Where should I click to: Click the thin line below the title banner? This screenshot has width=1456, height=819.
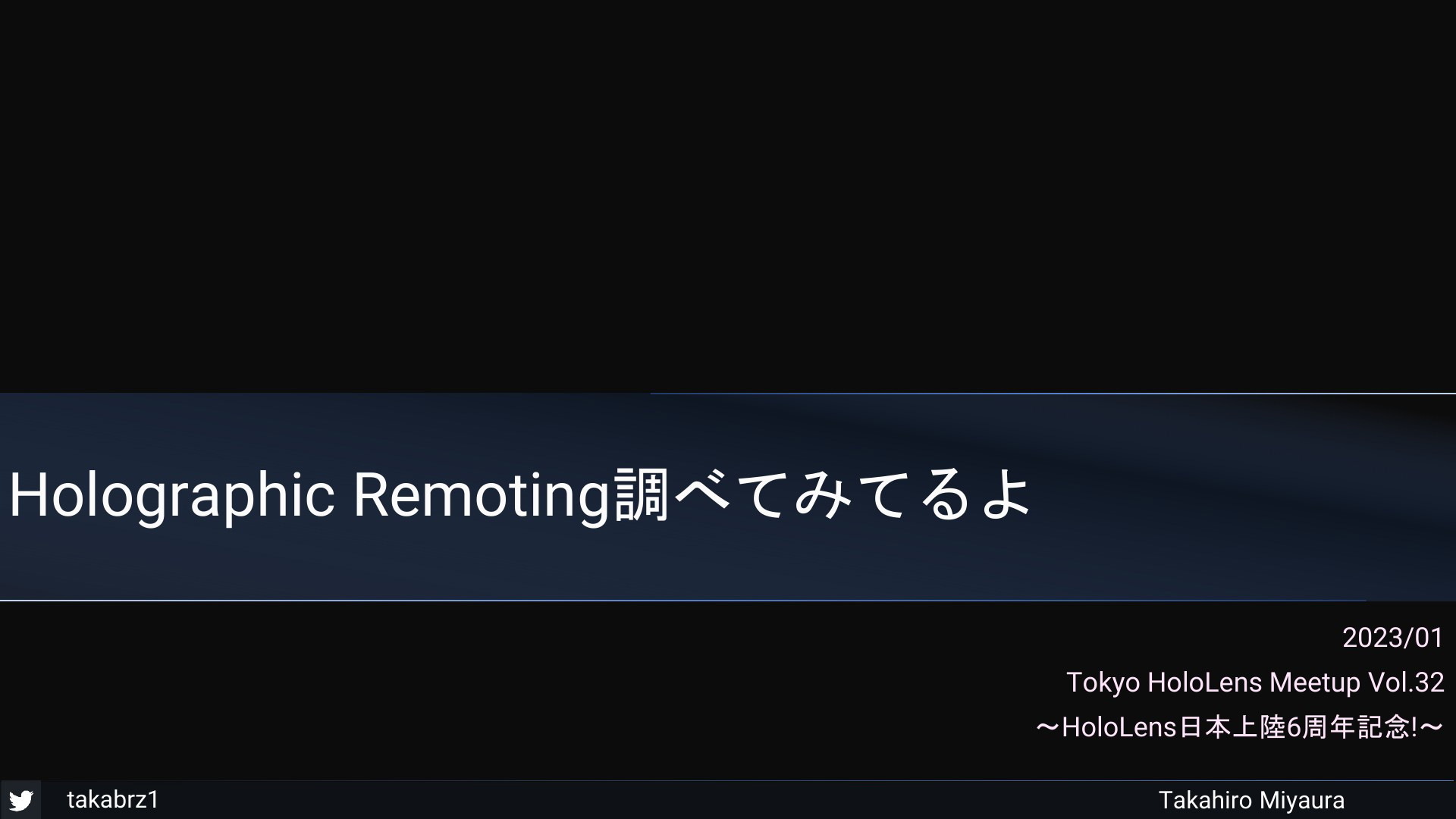682,601
